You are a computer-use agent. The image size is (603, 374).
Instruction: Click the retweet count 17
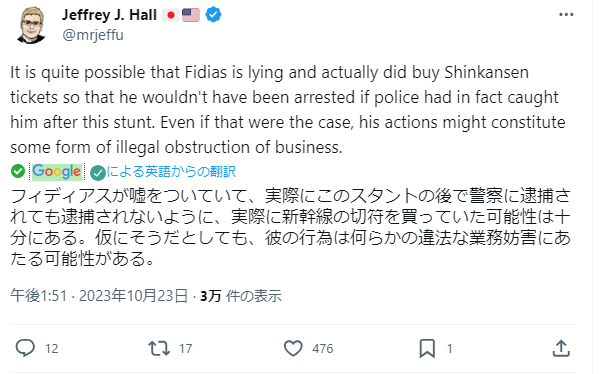click(x=185, y=349)
